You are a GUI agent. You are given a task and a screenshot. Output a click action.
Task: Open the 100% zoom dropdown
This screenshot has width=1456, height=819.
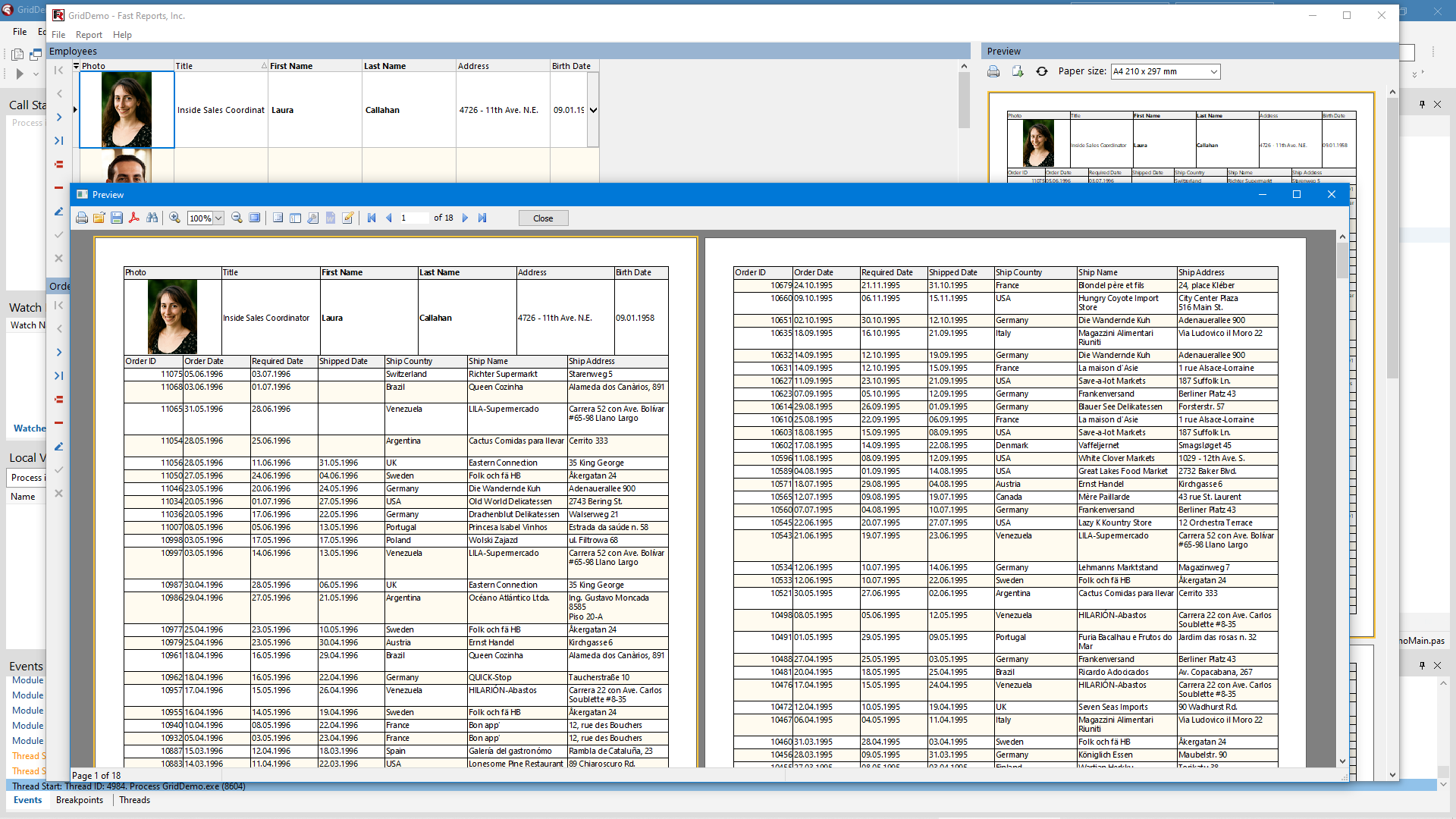click(x=218, y=218)
